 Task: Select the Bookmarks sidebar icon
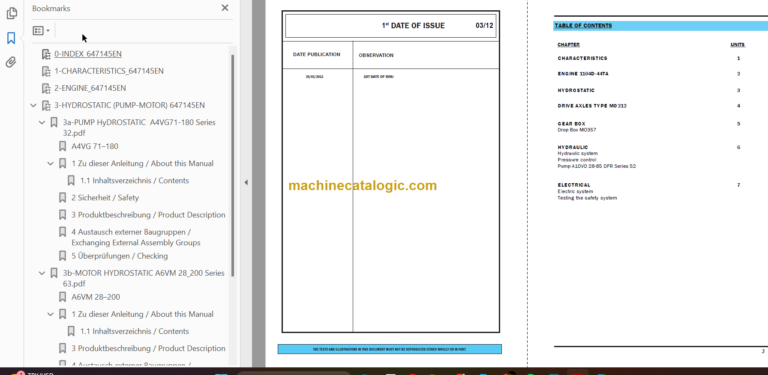tap(11, 38)
